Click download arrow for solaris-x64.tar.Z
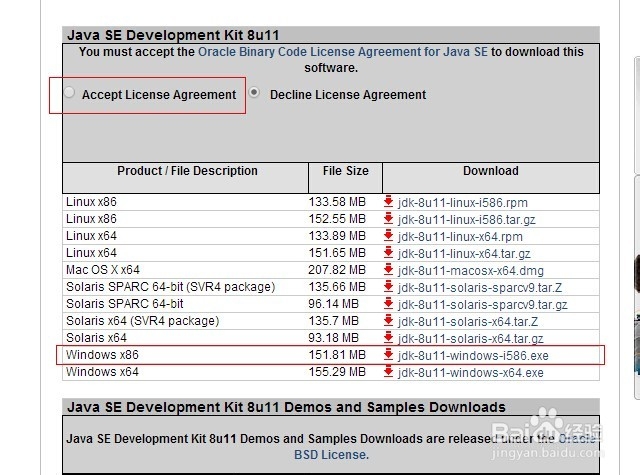The height and width of the screenshot is (475, 640). (389, 321)
